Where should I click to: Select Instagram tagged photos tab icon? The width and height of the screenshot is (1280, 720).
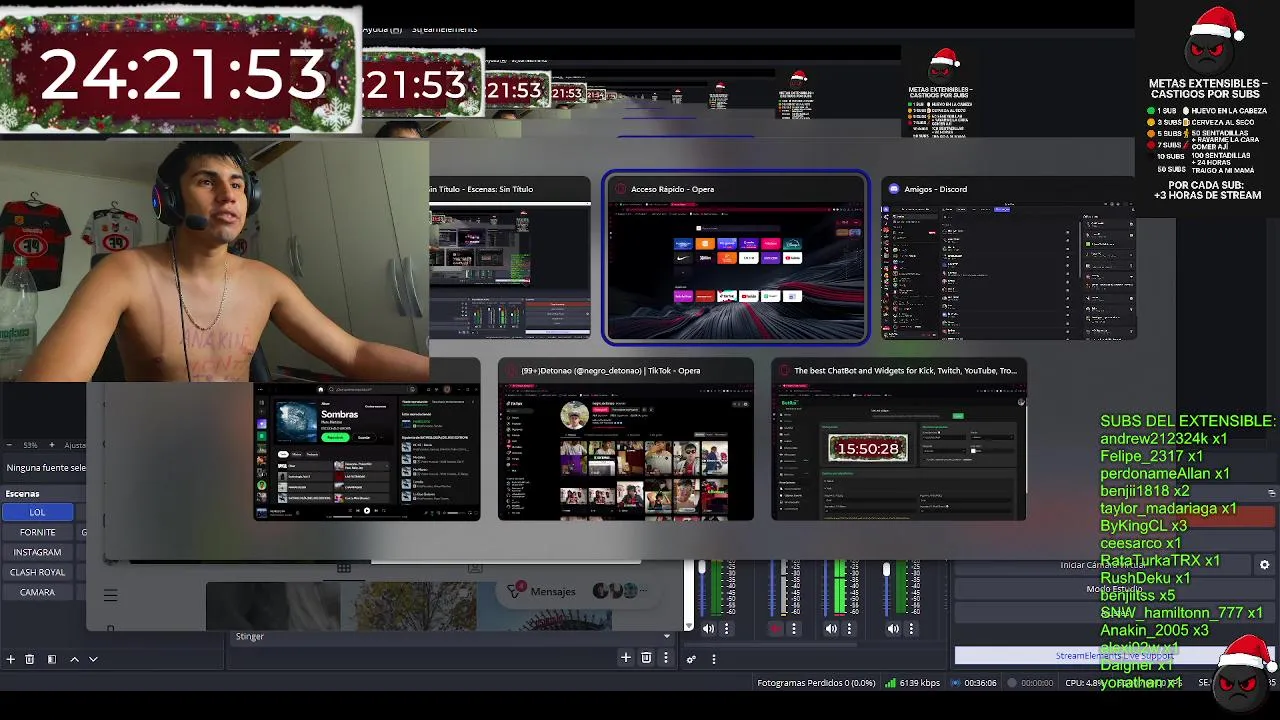(475, 568)
